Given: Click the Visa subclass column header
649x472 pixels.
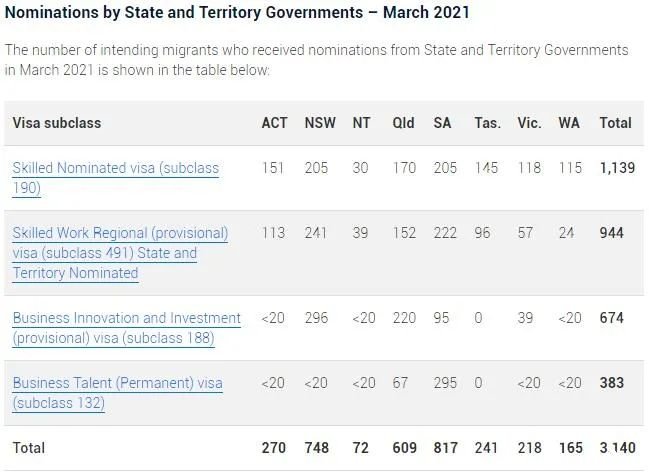Looking at the screenshot, I should [57, 123].
